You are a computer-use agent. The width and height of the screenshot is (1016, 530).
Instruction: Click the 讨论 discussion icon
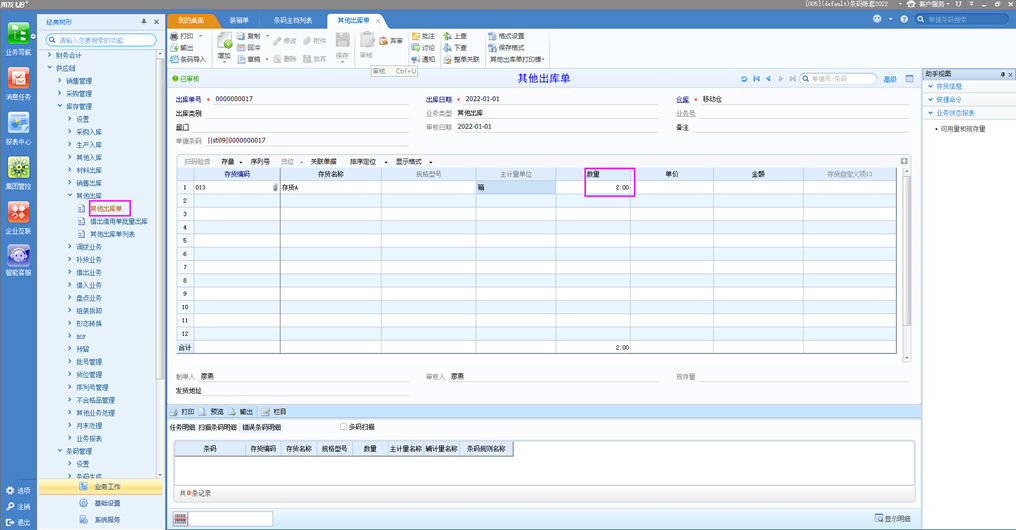click(x=416, y=48)
